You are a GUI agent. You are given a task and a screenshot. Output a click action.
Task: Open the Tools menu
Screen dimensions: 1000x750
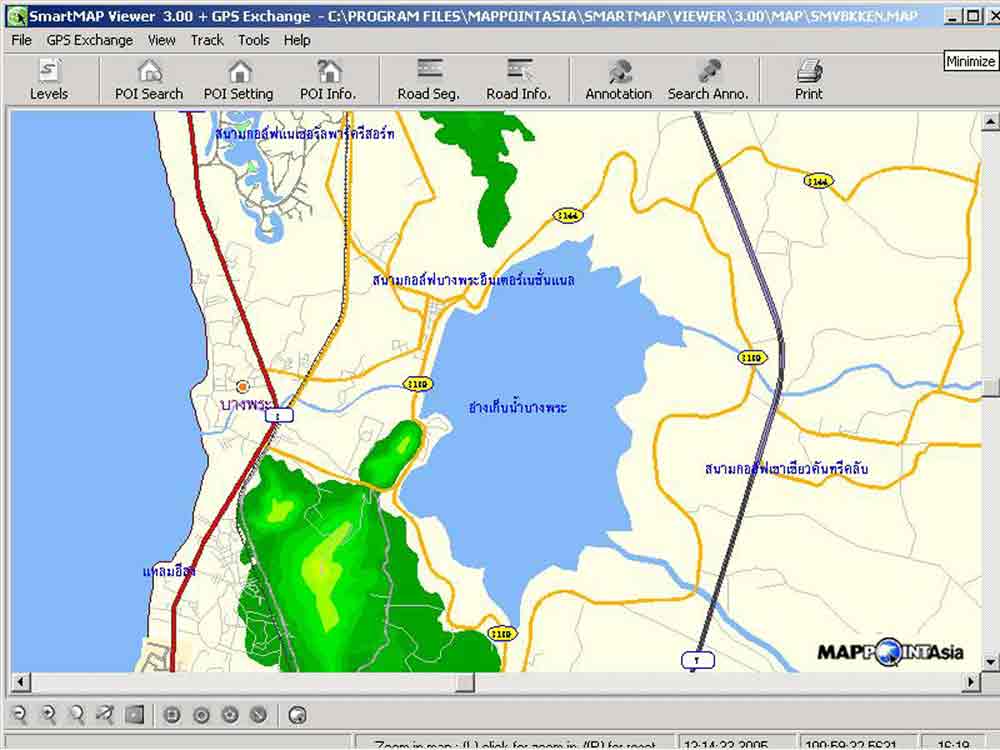click(x=253, y=40)
